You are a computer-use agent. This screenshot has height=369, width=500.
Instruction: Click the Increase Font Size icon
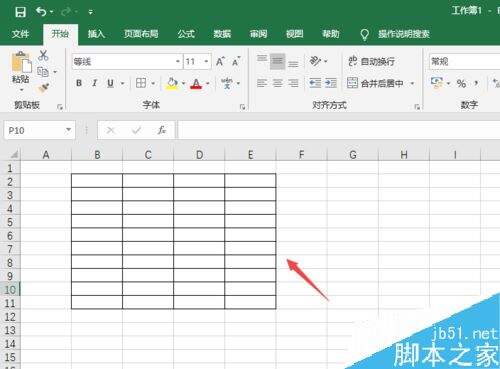(x=220, y=61)
